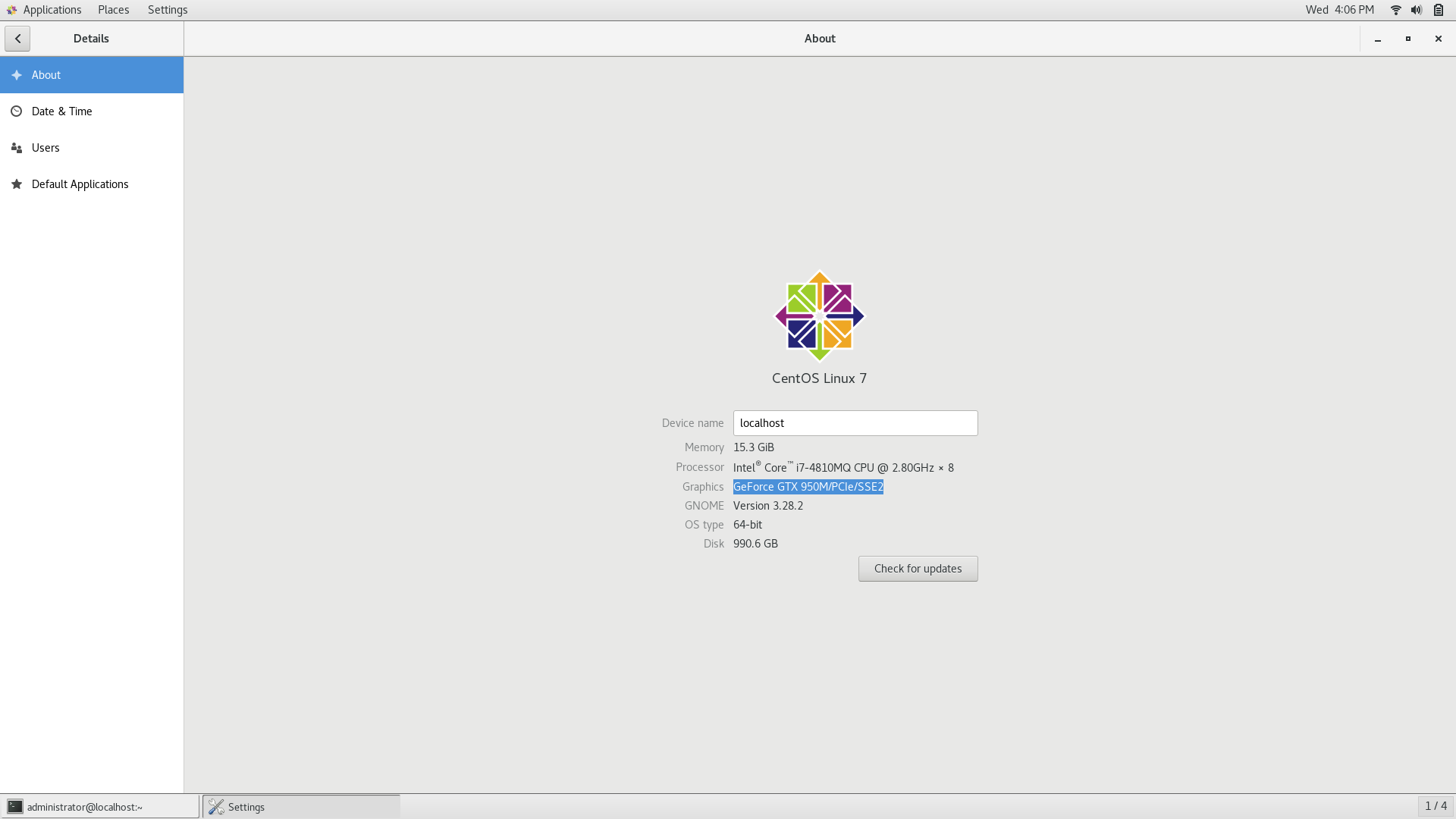Viewport: 1456px width, 819px height.
Task: Click the battery status icon
Action: pos(1439,10)
